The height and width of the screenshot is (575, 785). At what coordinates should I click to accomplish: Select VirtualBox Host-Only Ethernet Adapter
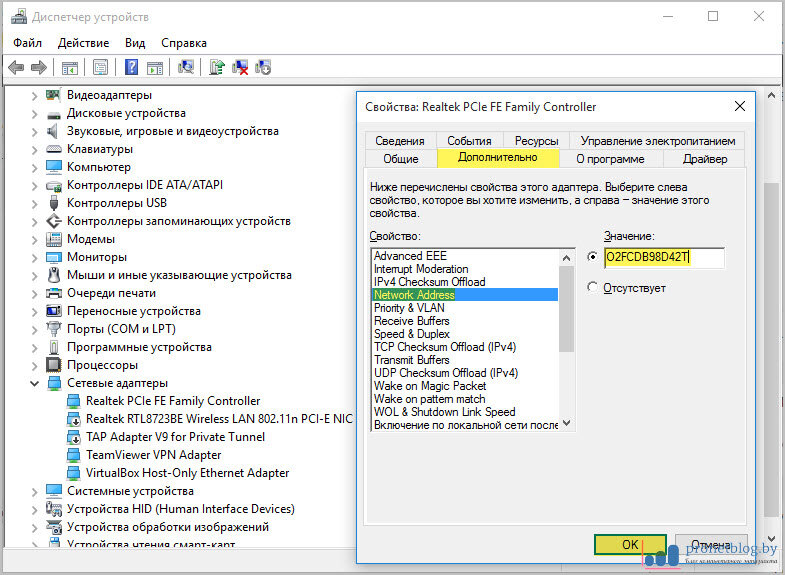[x=187, y=473]
